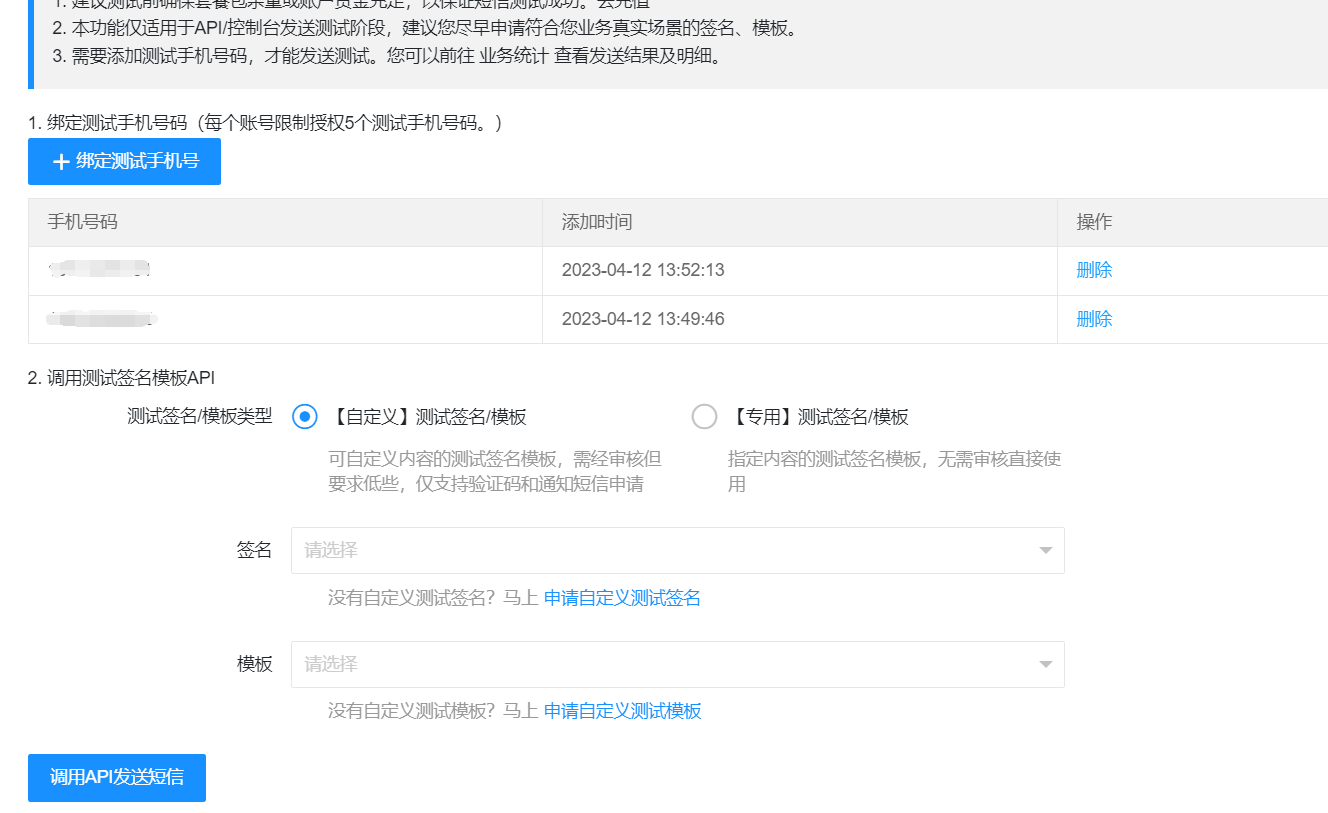Open the 申请自定义测试模板 link
Image resolution: width=1328 pixels, height=813 pixels.
tap(622, 711)
